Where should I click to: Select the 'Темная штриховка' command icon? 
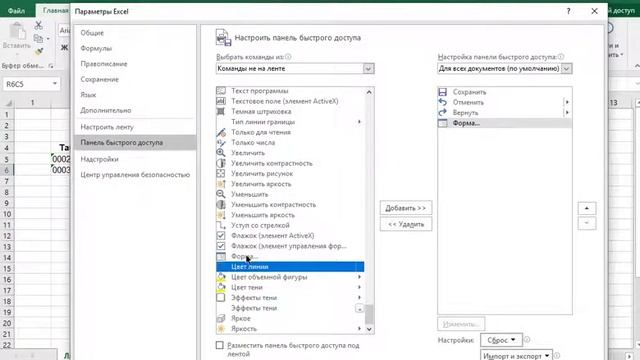(x=221, y=111)
